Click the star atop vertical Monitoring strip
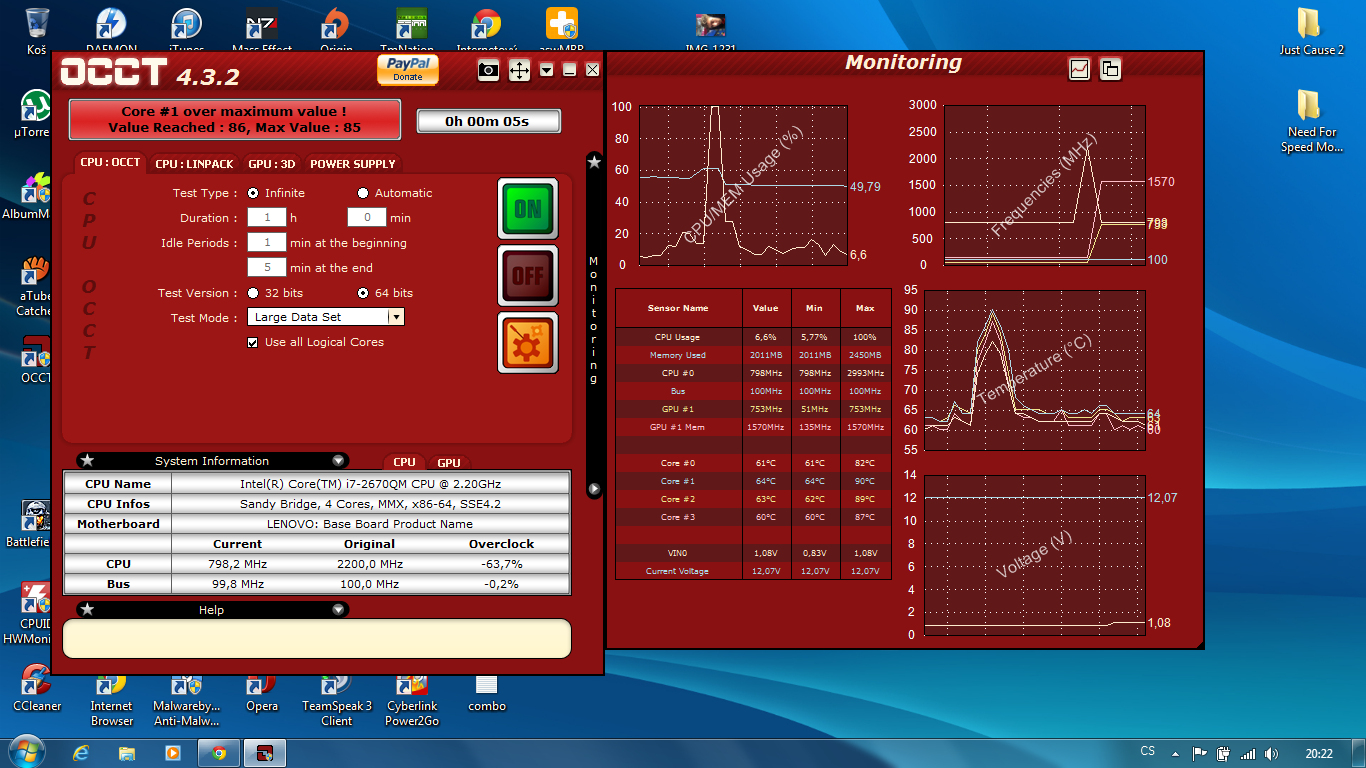Image resolution: width=1366 pixels, height=768 pixels. click(x=594, y=161)
